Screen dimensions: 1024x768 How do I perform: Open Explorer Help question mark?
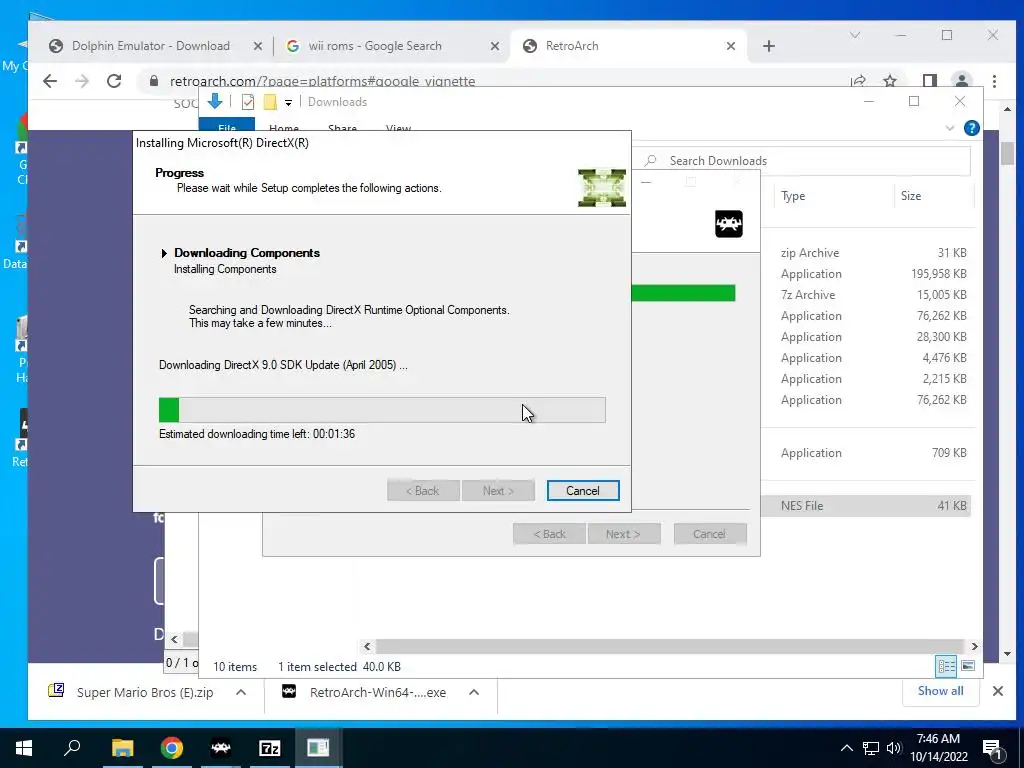(972, 128)
